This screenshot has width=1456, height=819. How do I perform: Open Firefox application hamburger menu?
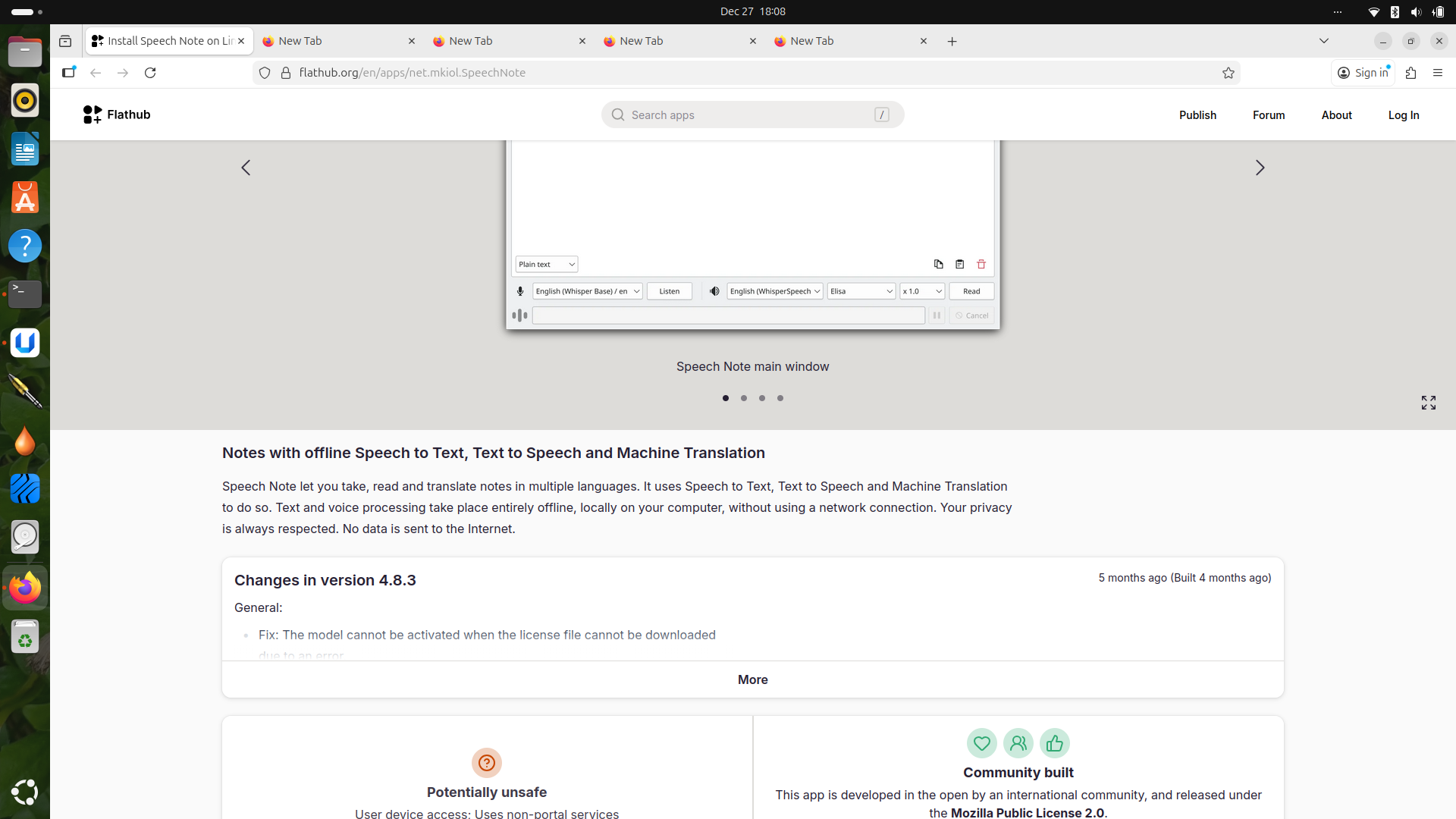tap(1437, 73)
